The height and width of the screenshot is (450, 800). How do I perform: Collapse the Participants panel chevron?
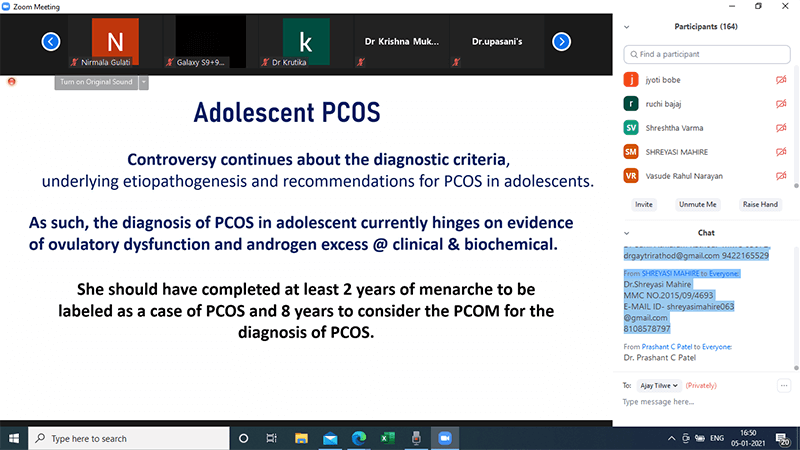pos(628,26)
